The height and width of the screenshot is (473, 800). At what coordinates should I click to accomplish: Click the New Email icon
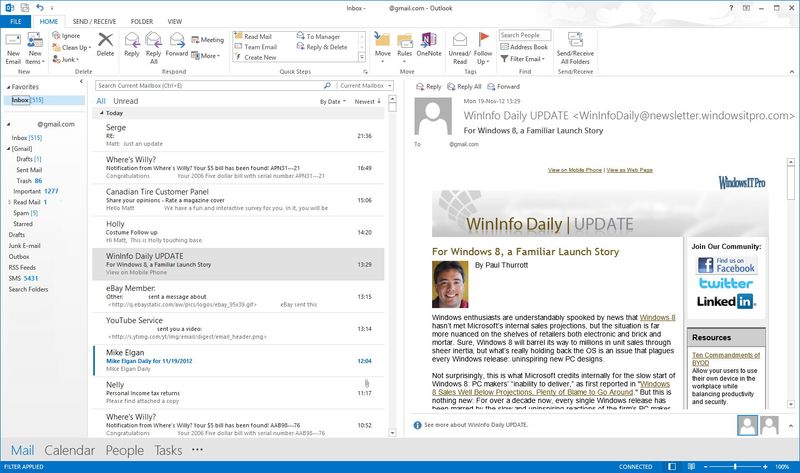pyautogui.click(x=13, y=46)
